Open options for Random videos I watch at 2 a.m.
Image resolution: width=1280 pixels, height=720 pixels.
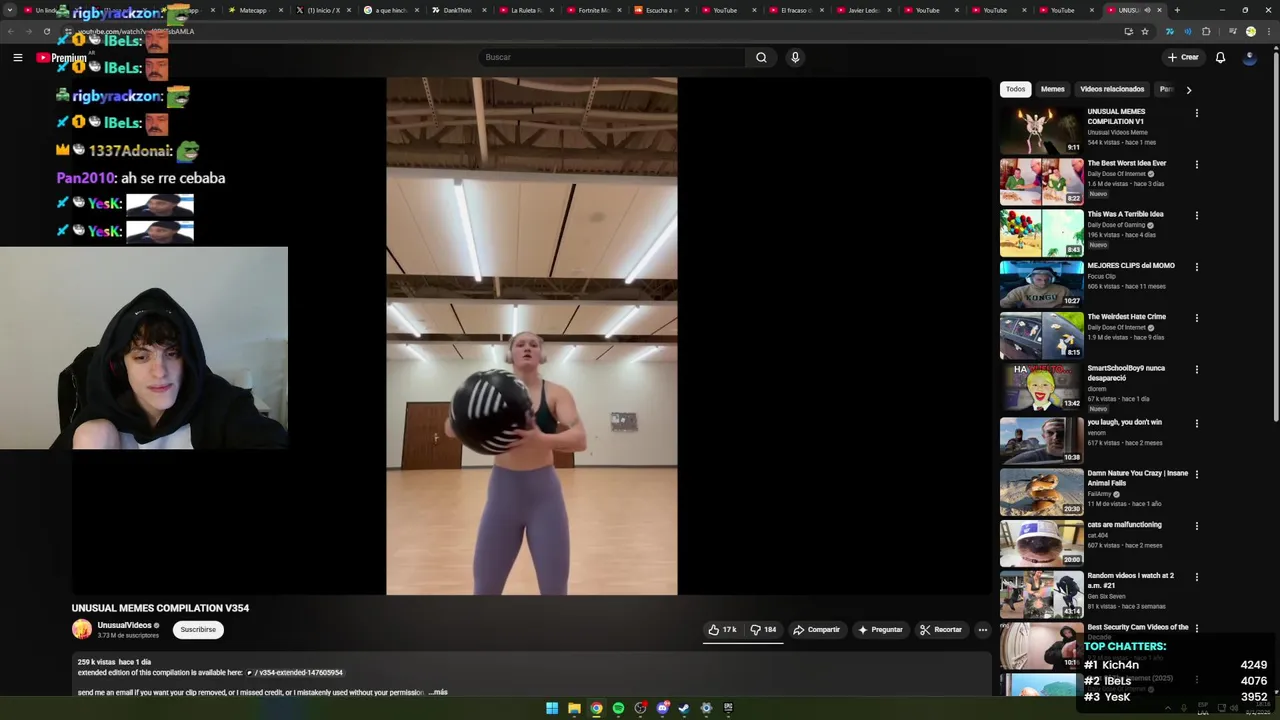pos(1196,577)
